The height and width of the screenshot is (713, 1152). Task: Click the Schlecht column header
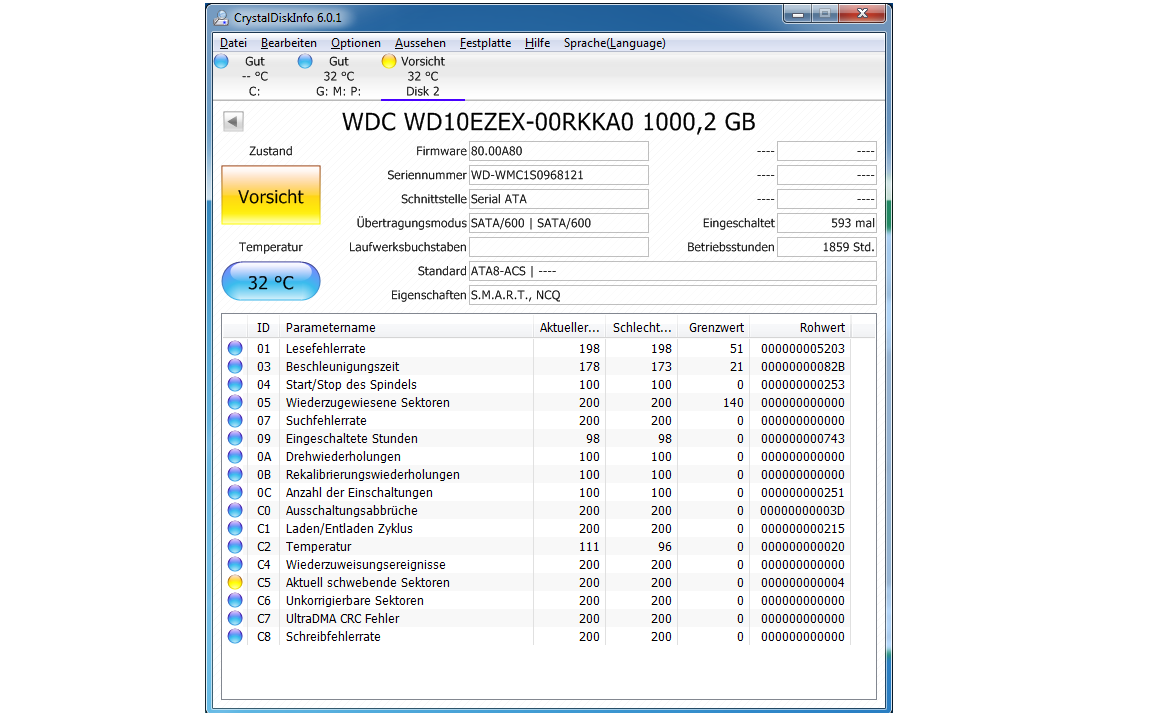click(x=641, y=328)
